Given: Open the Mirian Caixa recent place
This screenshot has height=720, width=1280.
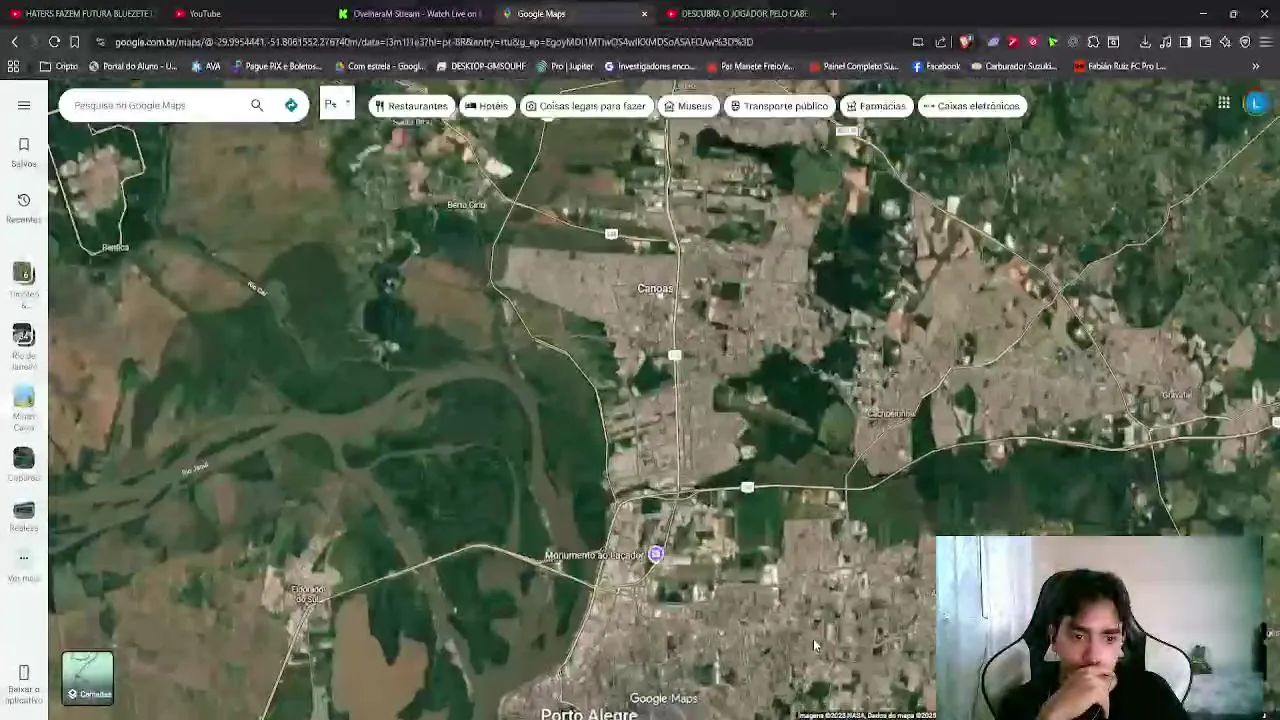Looking at the screenshot, I should tap(24, 408).
